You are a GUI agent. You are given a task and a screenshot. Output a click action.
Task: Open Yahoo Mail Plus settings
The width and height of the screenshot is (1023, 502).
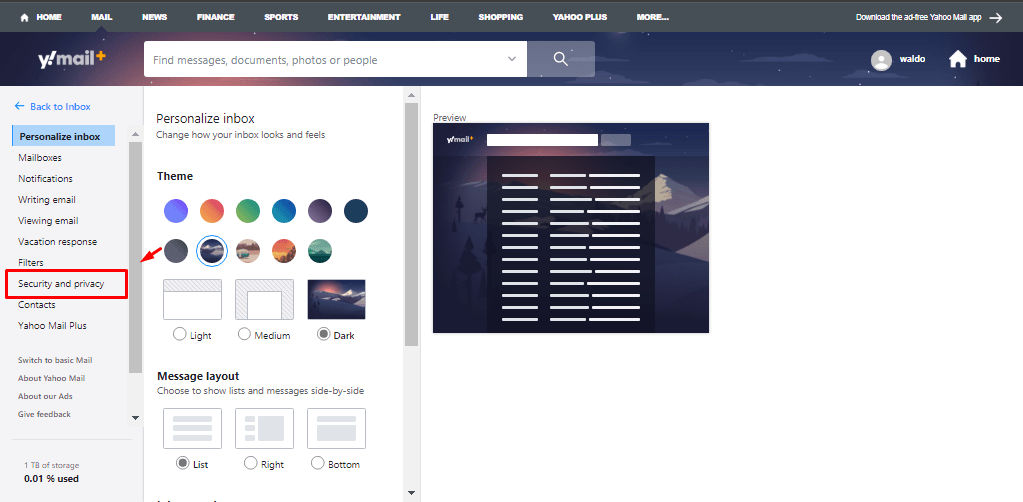pyautogui.click(x=52, y=325)
